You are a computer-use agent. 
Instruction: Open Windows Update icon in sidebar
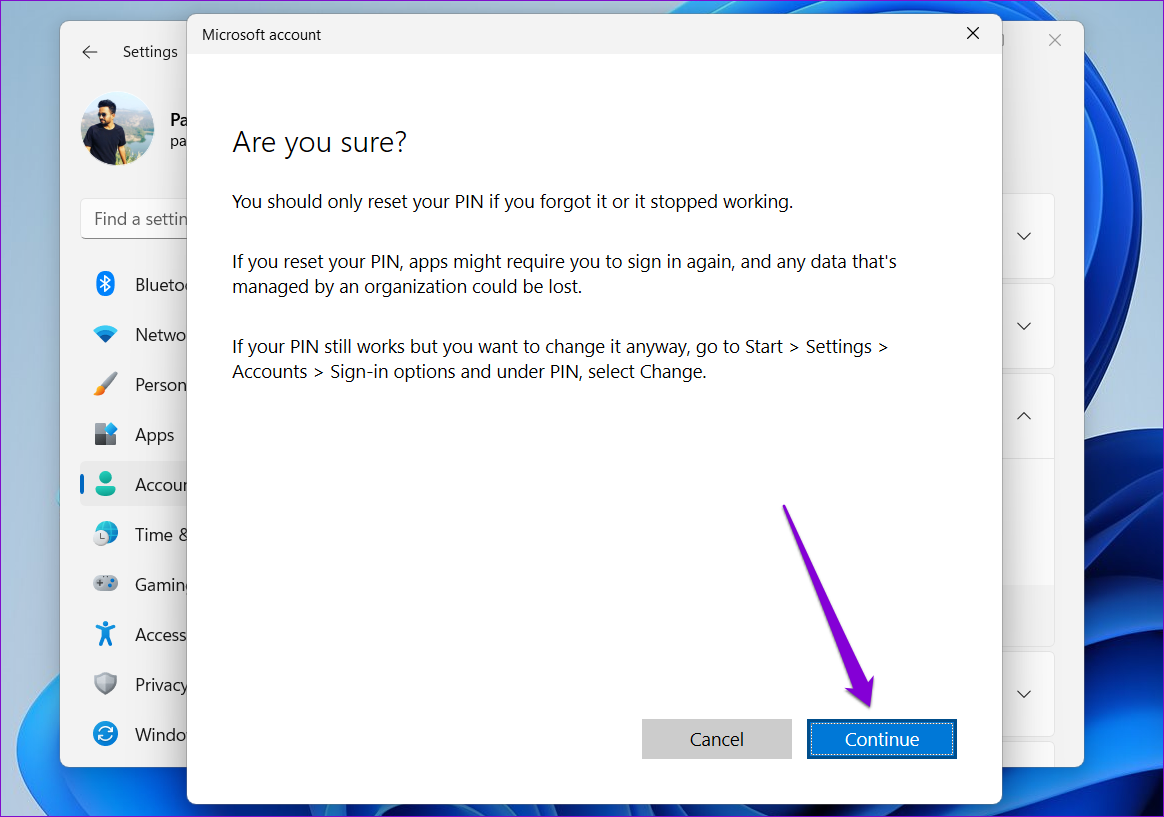pyautogui.click(x=105, y=734)
